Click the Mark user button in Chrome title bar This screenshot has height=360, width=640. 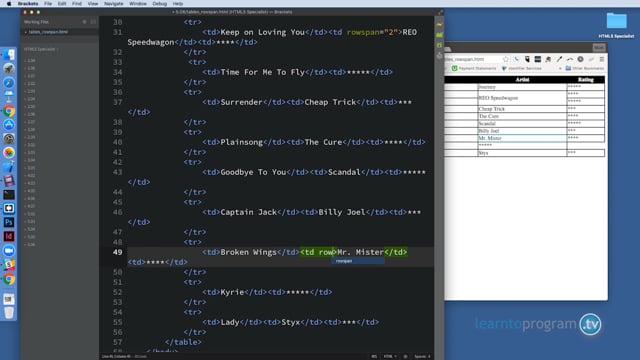(x=599, y=48)
